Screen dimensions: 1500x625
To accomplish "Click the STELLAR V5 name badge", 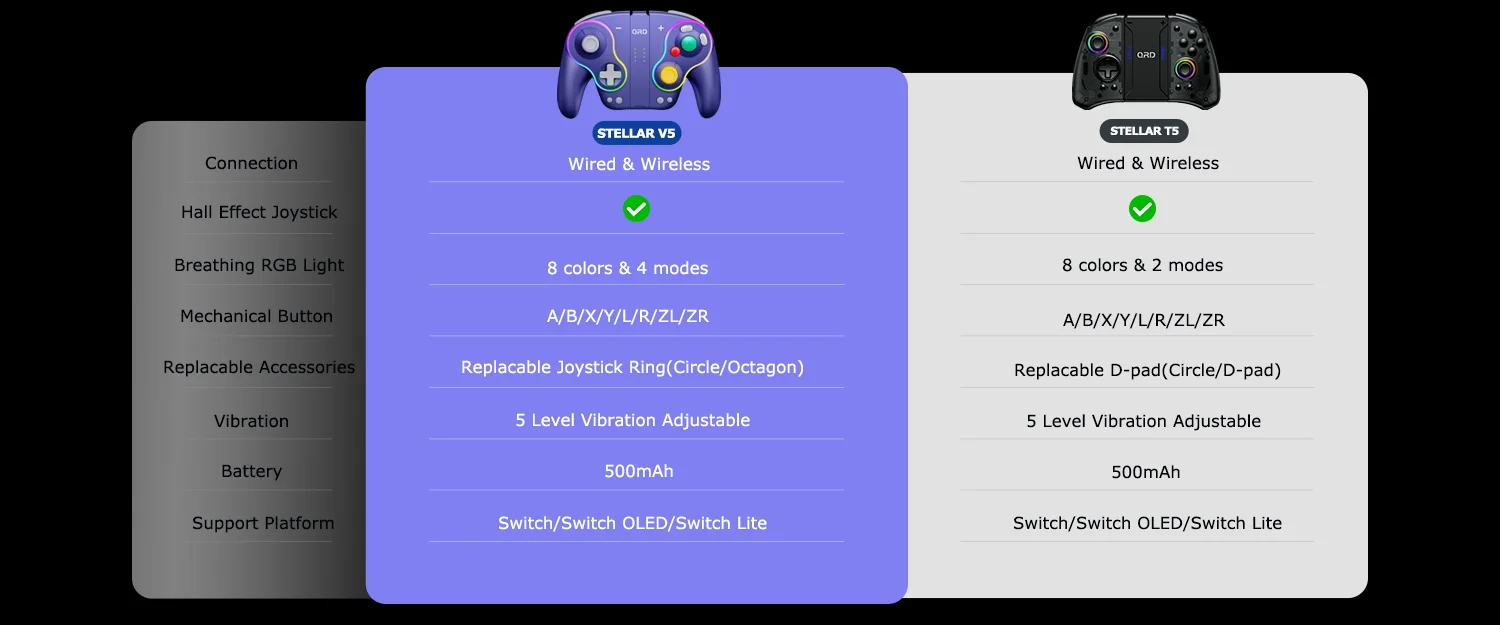I will 637,133.
